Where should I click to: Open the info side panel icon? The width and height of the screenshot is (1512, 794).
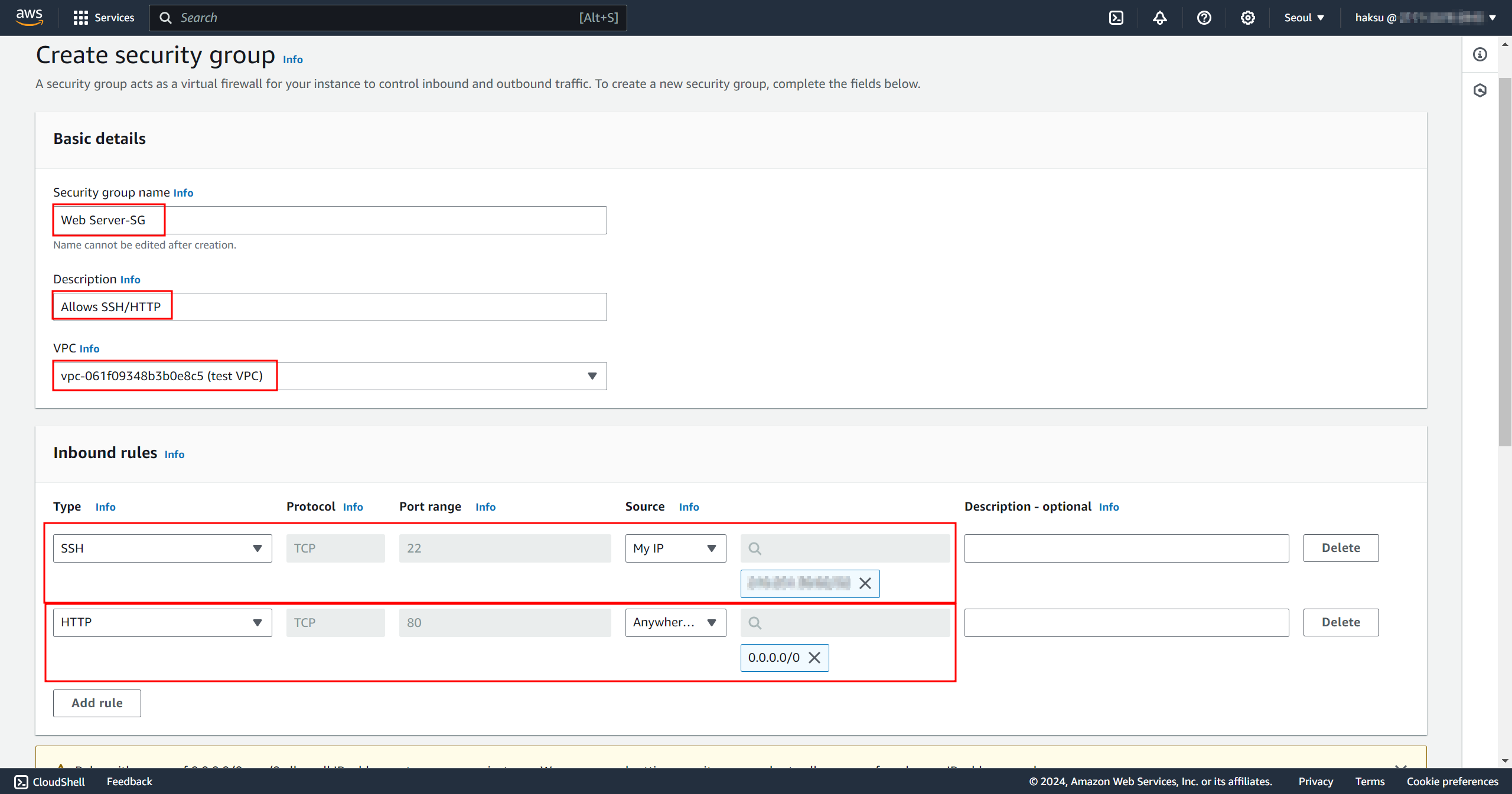(1480, 54)
